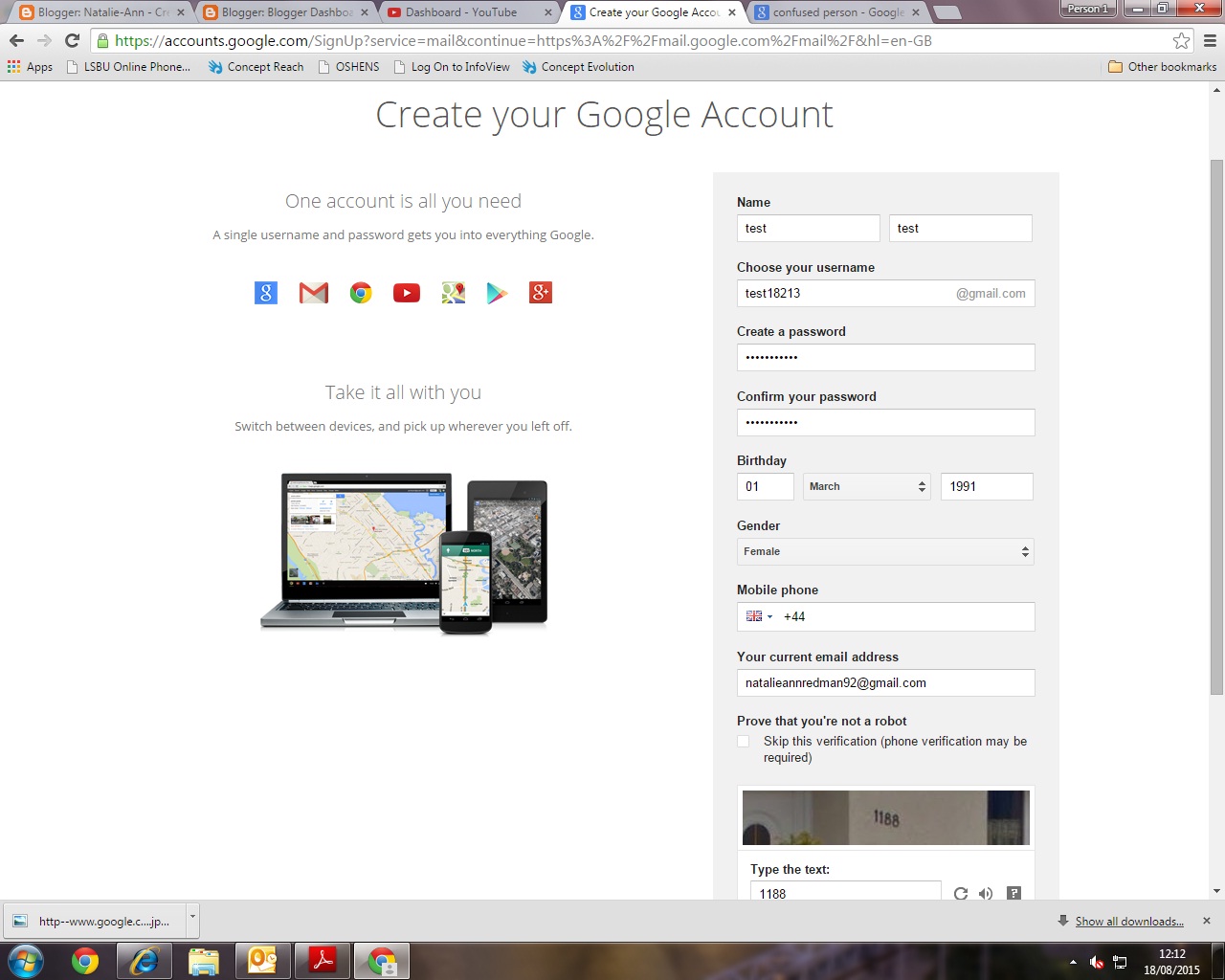Open the CAPTCHA help question mark
The height and width of the screenshot is (980, 1225).
click(x=1013, y=894)
